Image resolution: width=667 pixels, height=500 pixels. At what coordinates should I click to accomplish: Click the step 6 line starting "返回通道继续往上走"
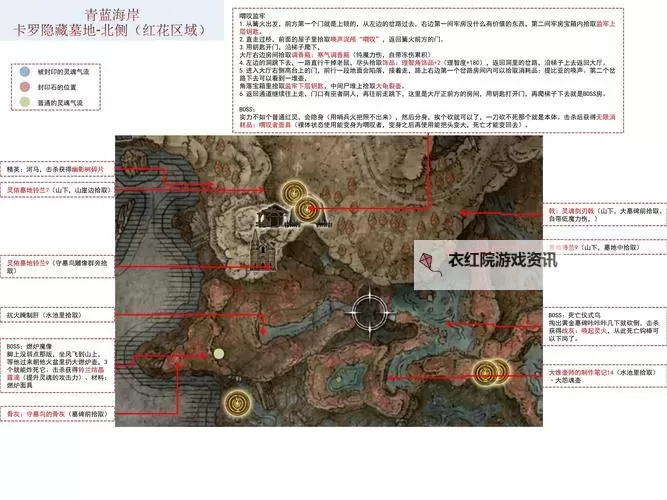click(x=422, y=94)
